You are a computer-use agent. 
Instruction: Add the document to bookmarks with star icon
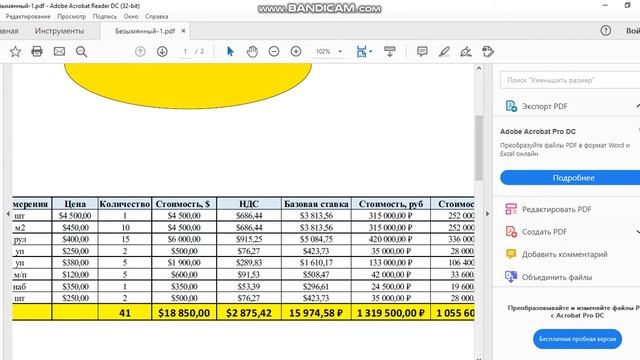pos(15,51)
